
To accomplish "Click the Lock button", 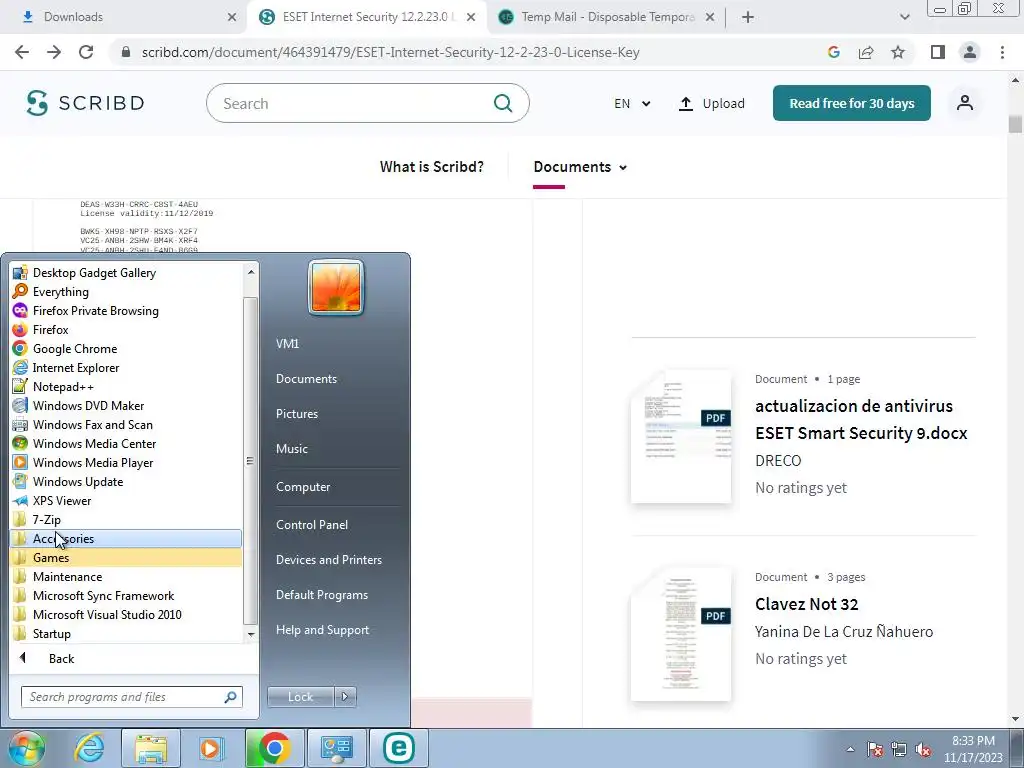I will point(300,697).
